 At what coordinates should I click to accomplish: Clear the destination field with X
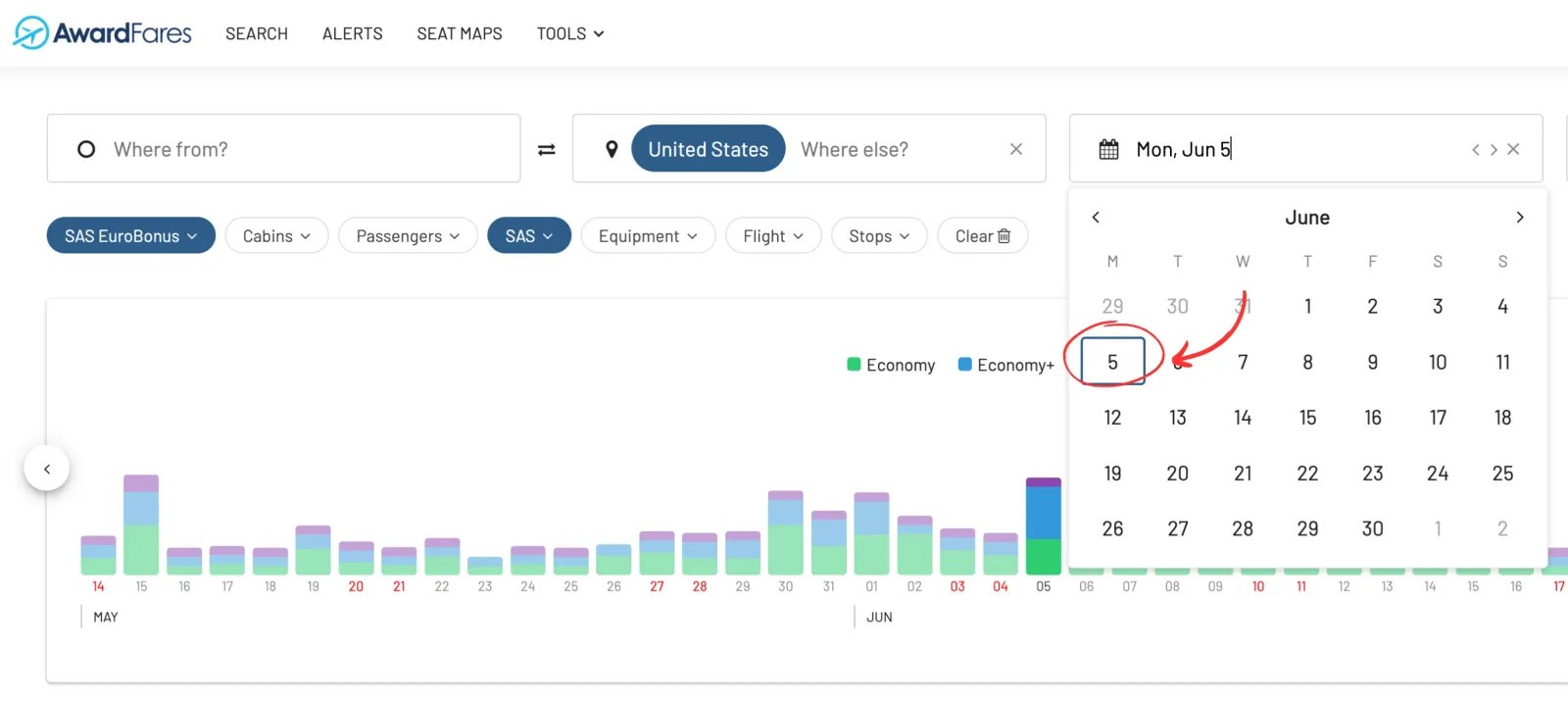pos(1016,149)
